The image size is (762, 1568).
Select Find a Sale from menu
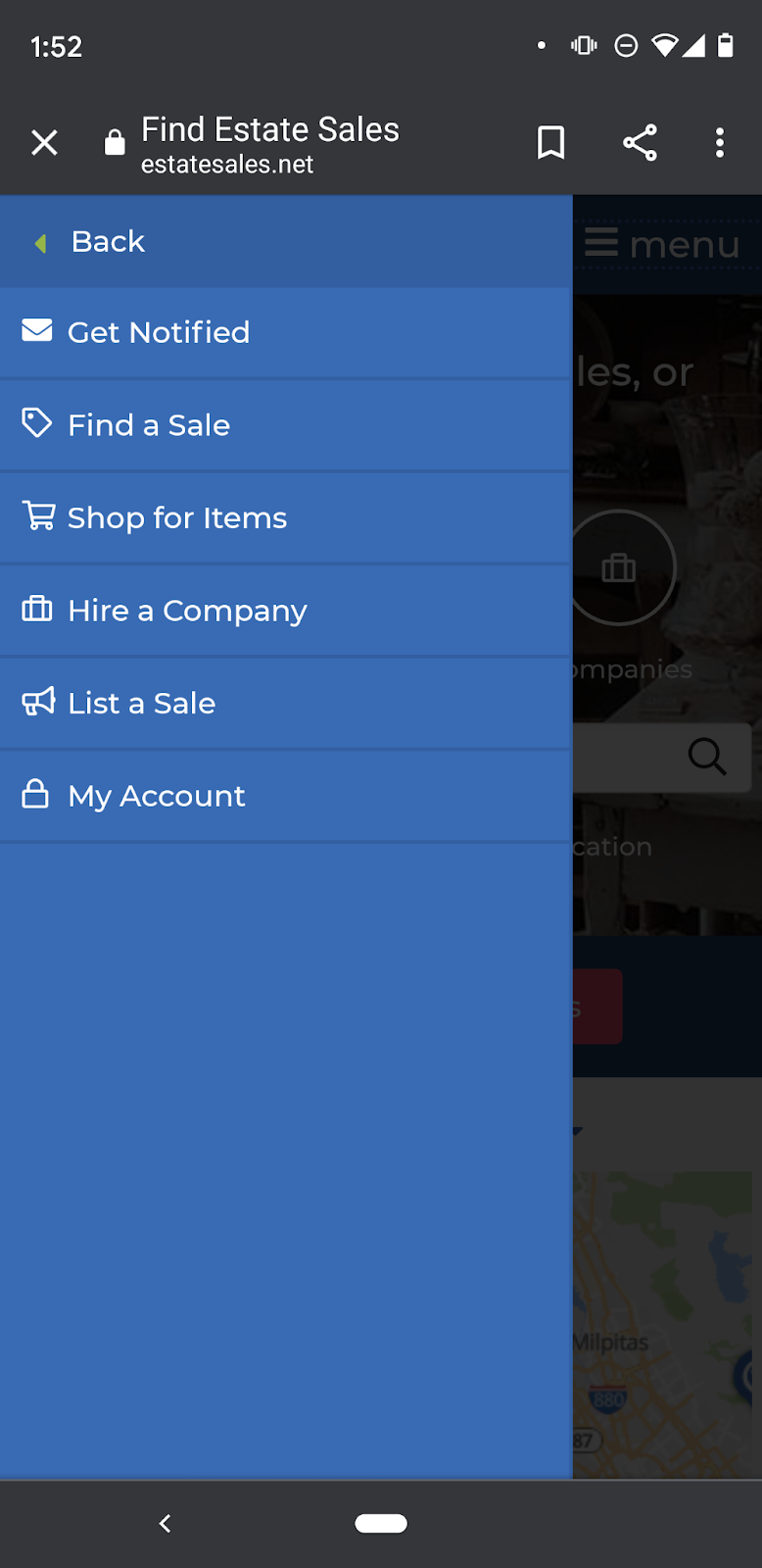coord(149,425)
